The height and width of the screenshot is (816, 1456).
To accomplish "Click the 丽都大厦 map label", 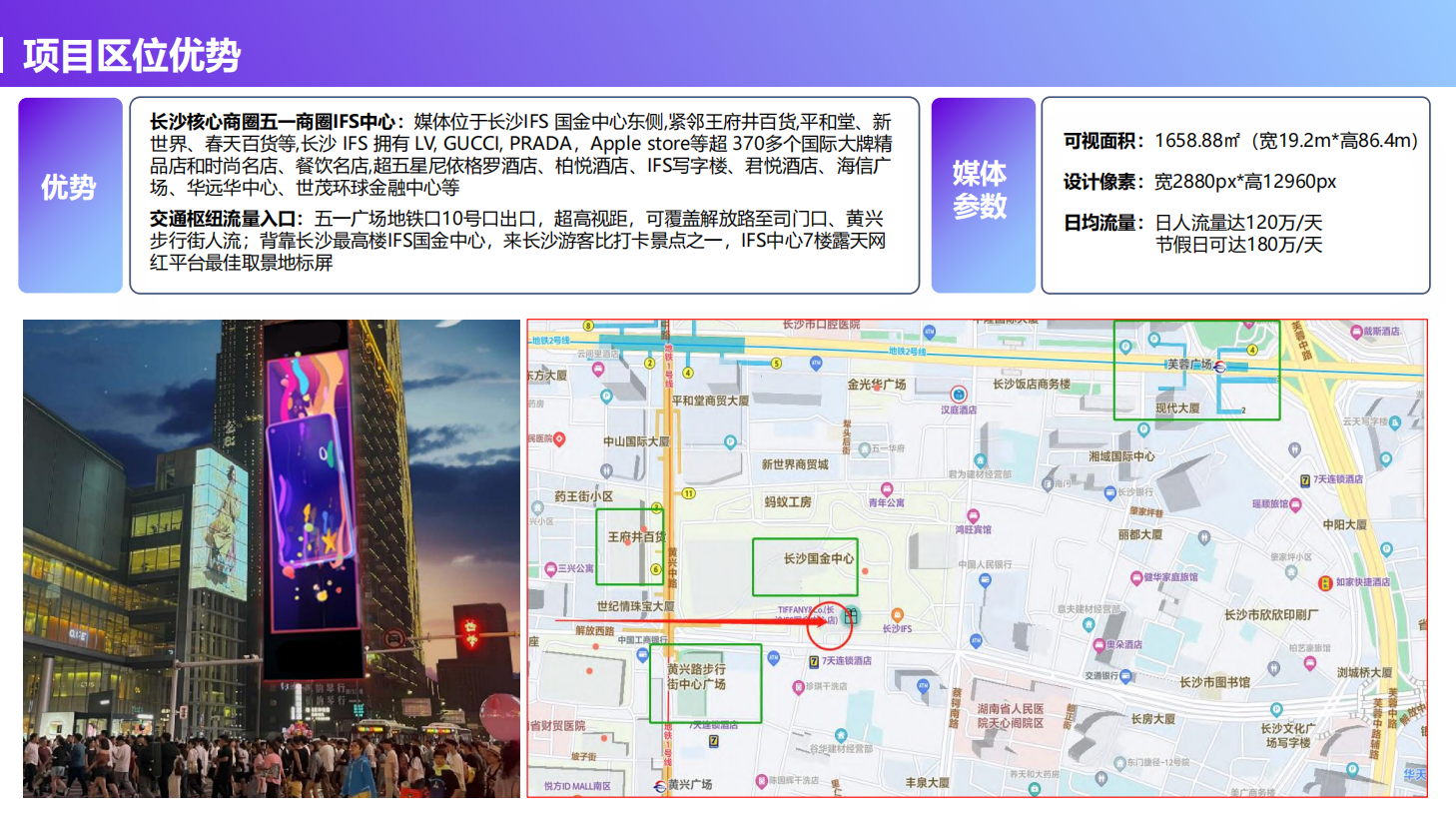I will 1140,534.
